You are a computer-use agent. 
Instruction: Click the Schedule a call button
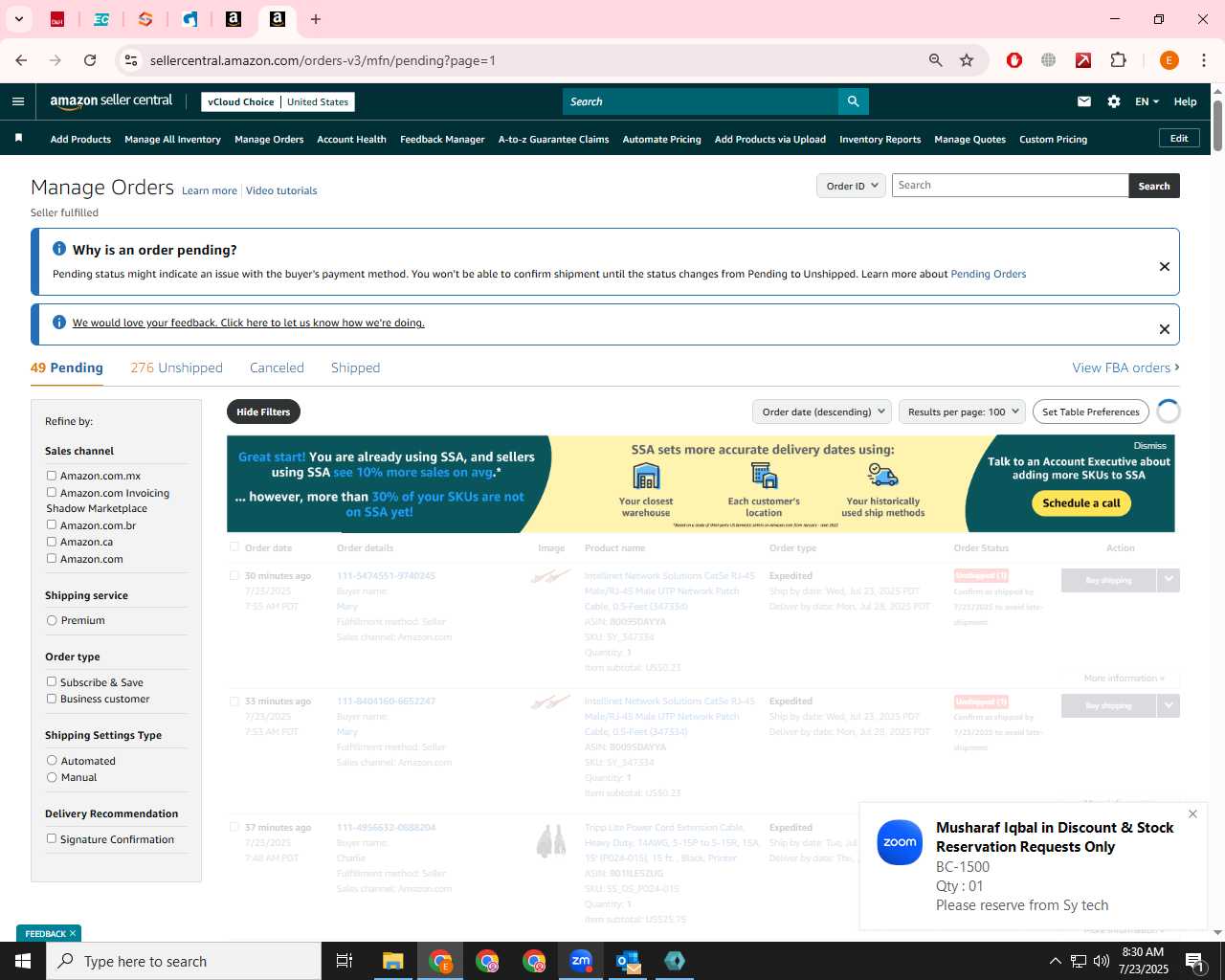click(1081, 503)
